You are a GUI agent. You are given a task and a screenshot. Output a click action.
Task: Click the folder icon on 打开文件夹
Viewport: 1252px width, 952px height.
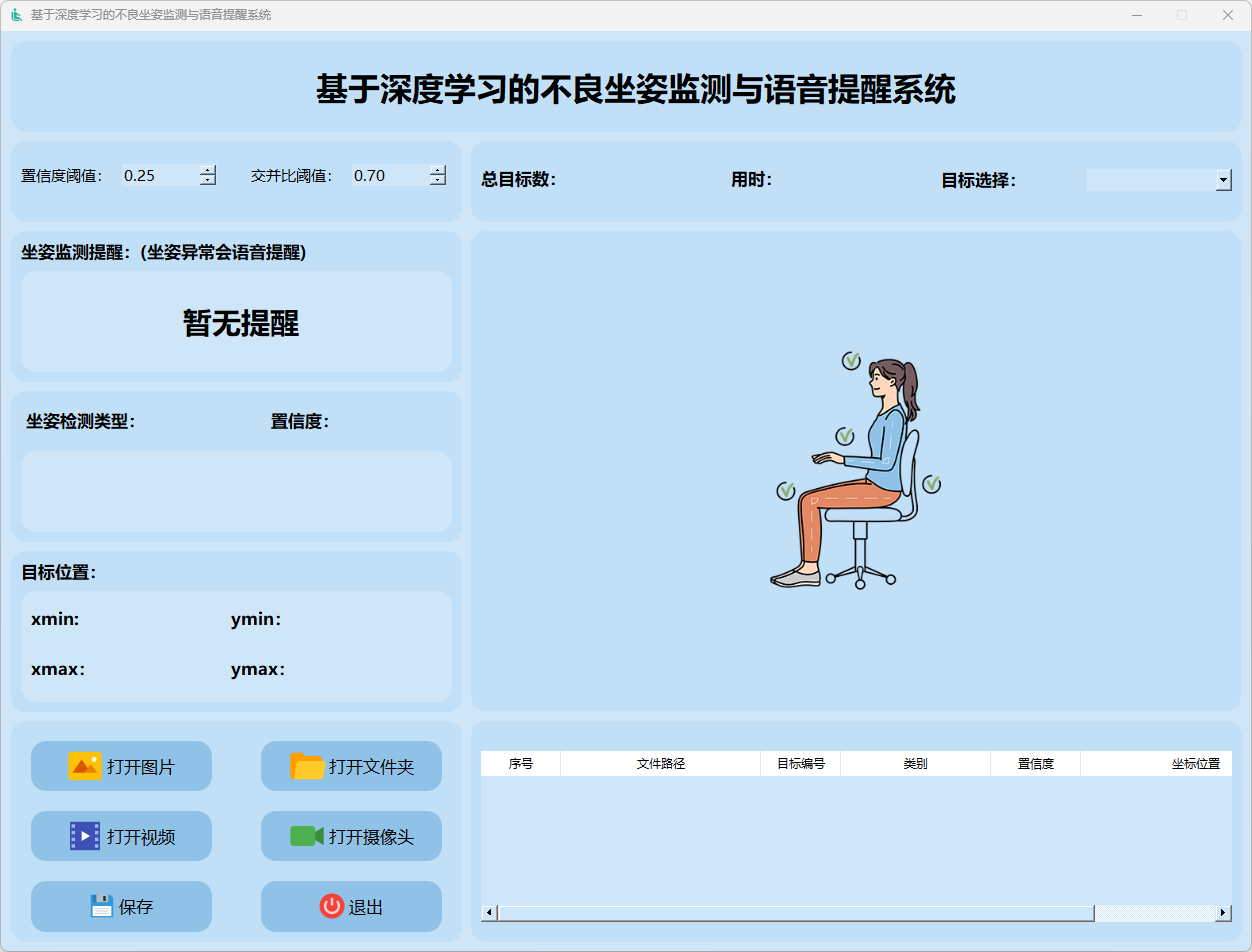[x=307, y=766]
